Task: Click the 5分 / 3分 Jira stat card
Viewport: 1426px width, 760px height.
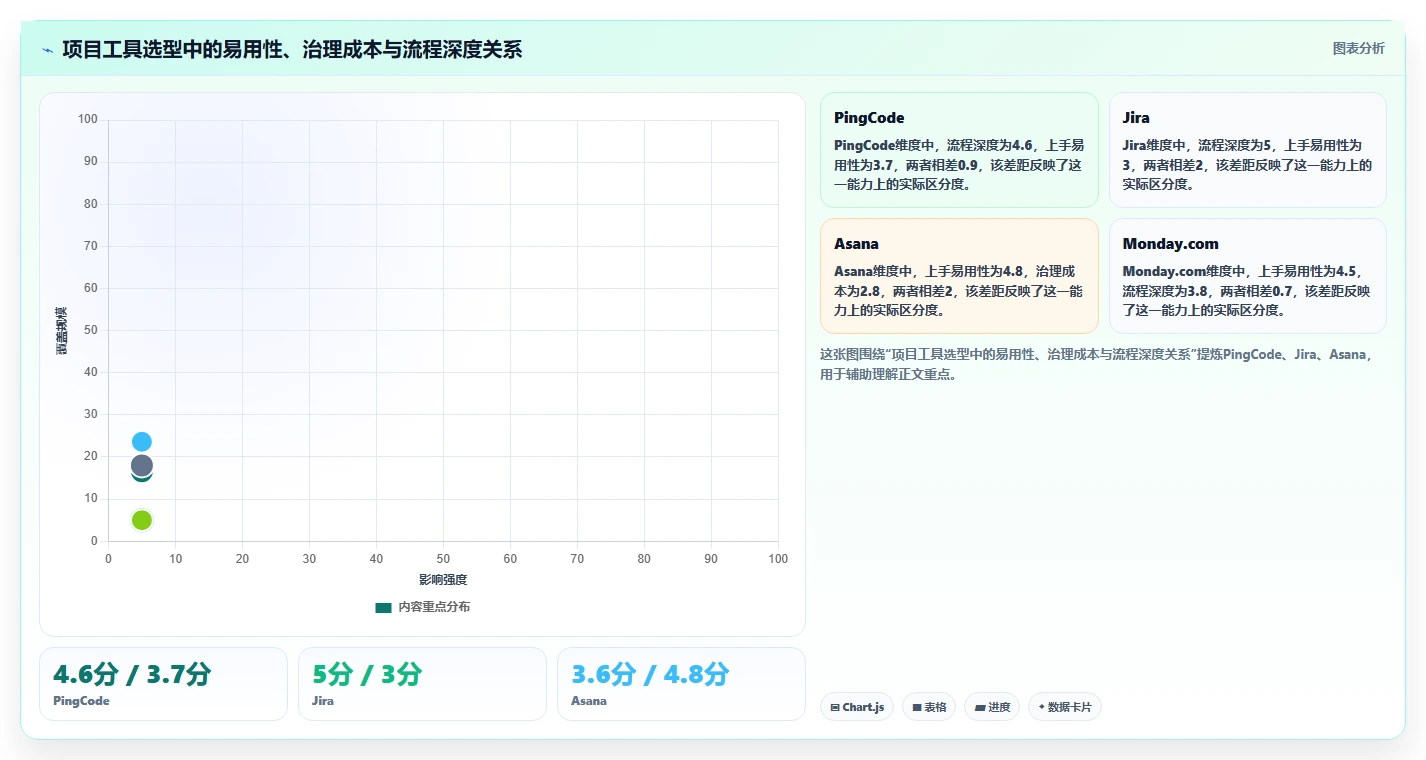Action: click(422, 684)
